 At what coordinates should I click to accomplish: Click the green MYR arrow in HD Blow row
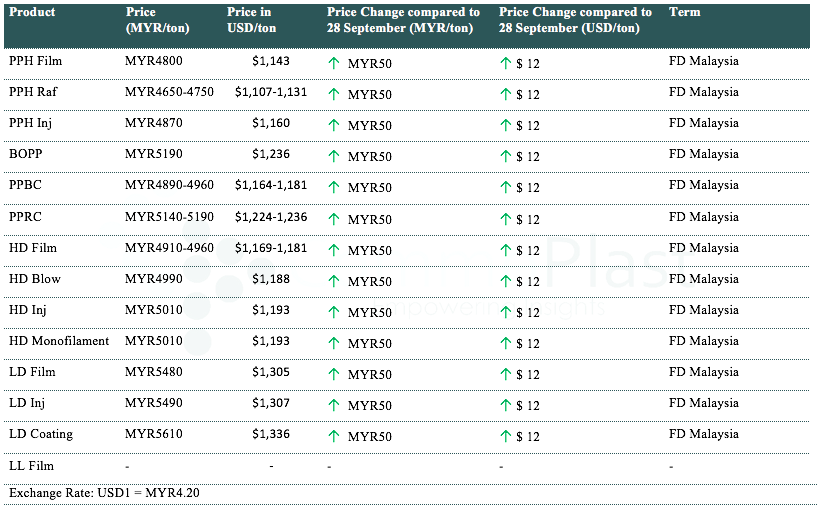tap(334, 281)
